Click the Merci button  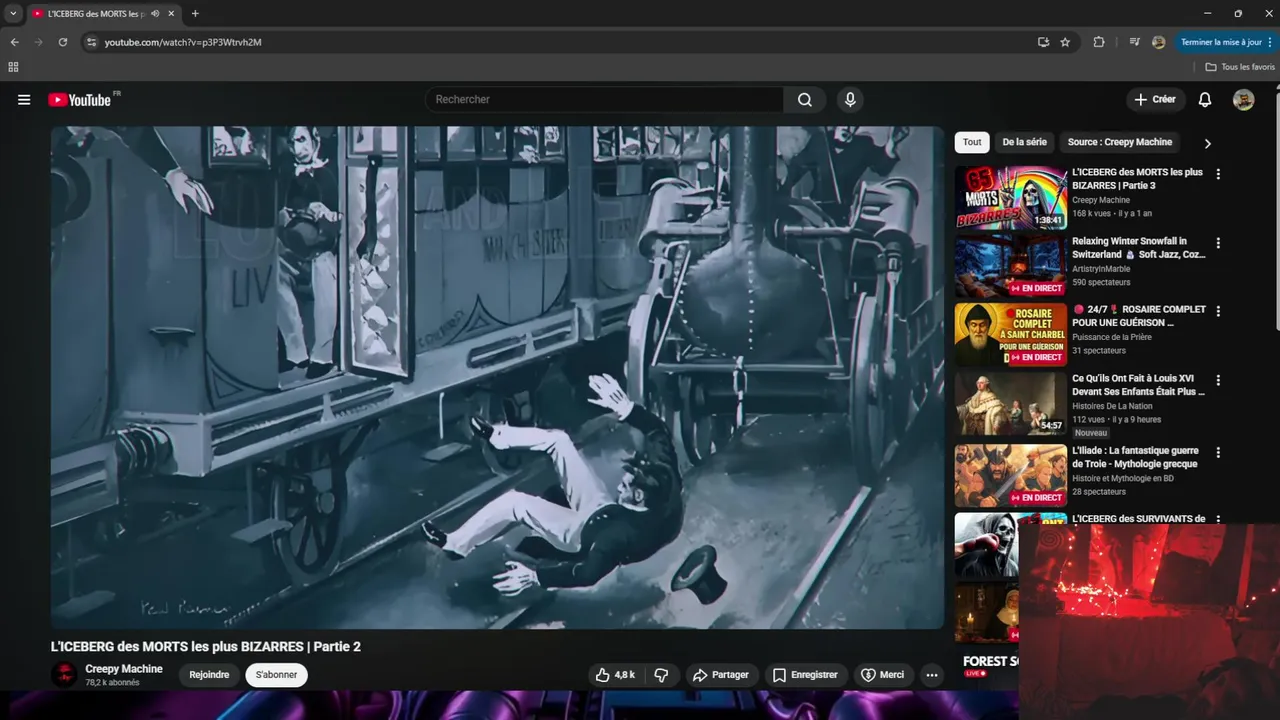[x=883, y=675]
